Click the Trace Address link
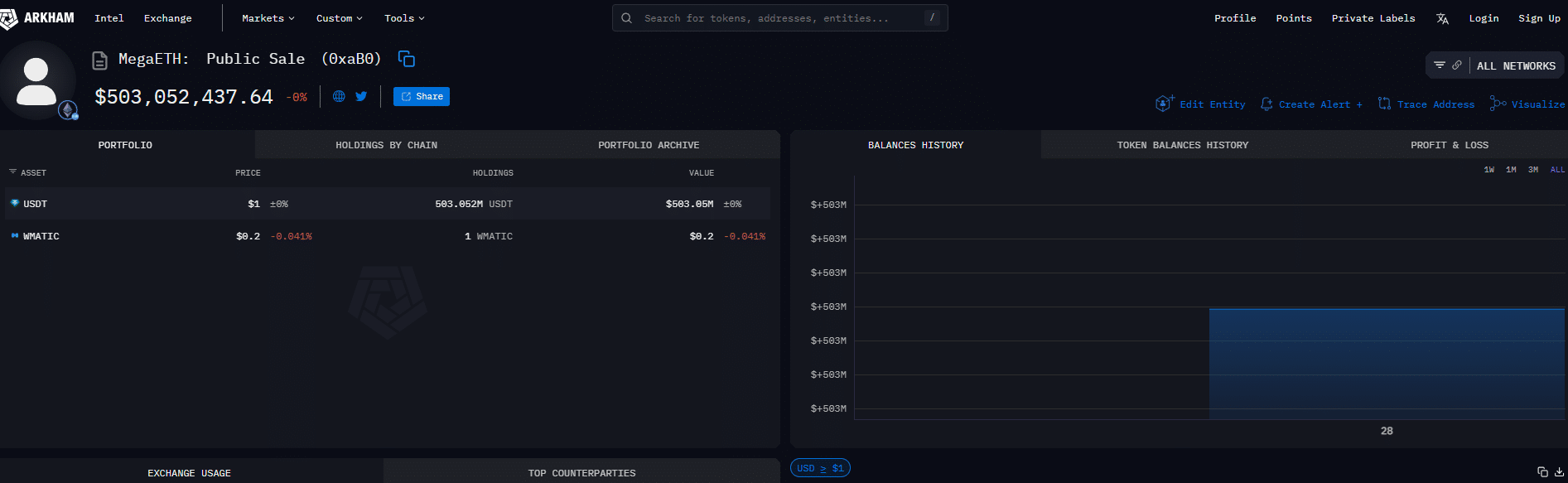Image resolution: width=1568 pixels, height=483 pixels. pyautogui.click(x=1435, y=104)
